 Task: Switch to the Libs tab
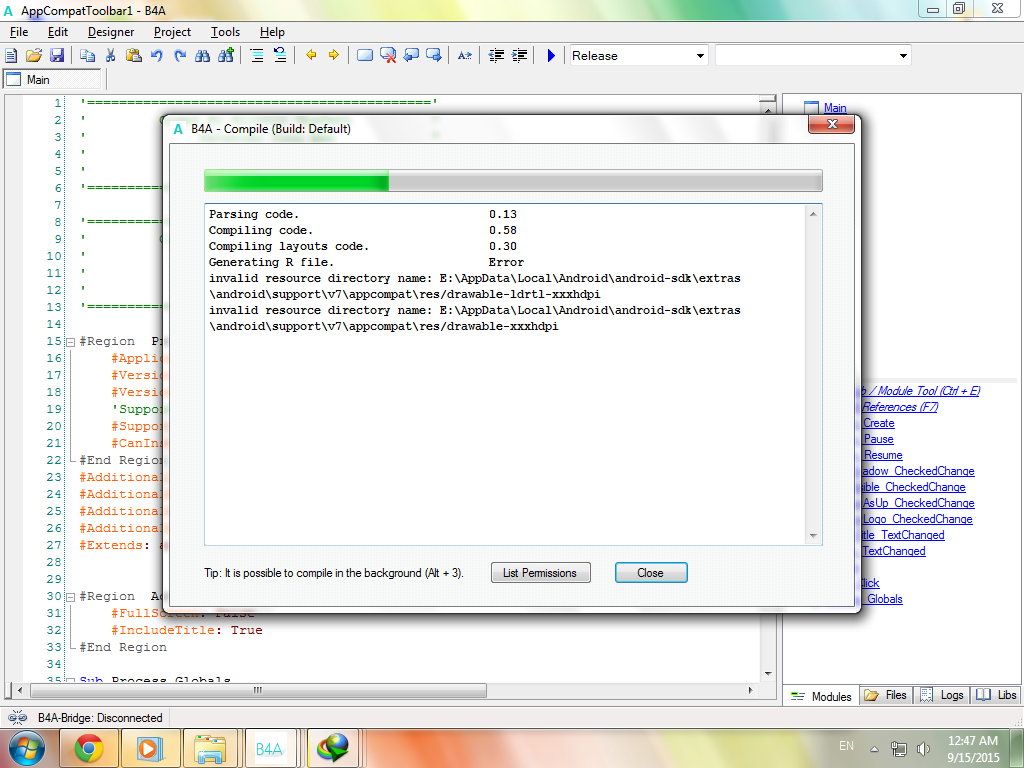tap(996, 695)
